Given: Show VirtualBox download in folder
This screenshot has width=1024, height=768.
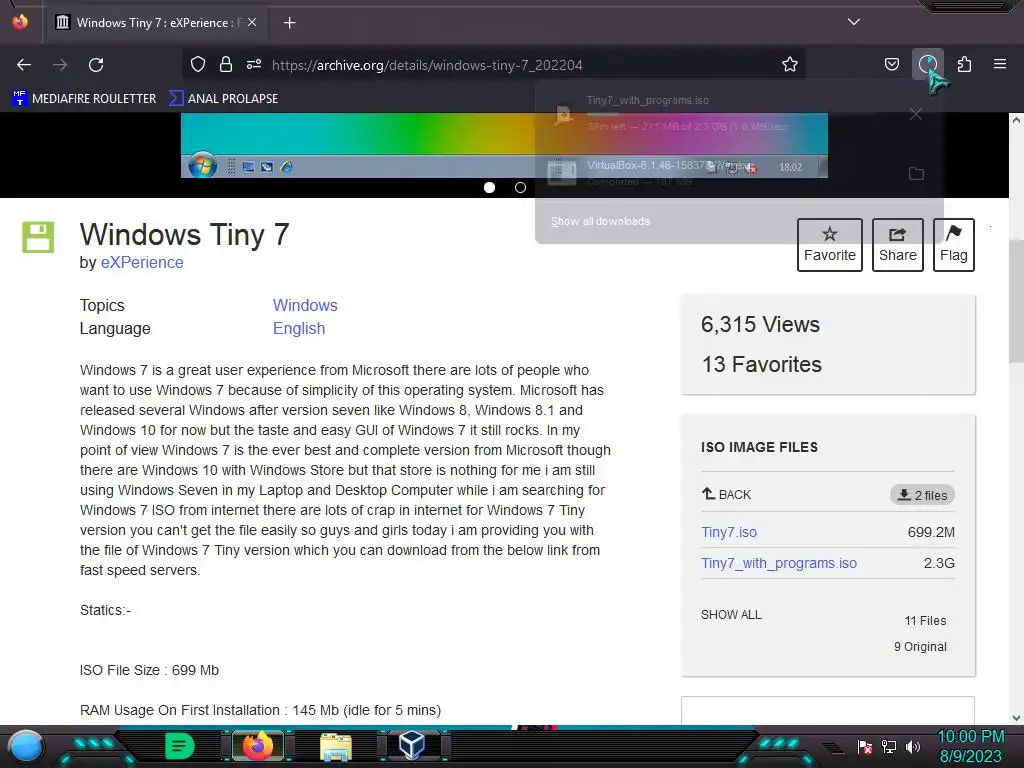Looking at the screenshot, I should [916, 174].
